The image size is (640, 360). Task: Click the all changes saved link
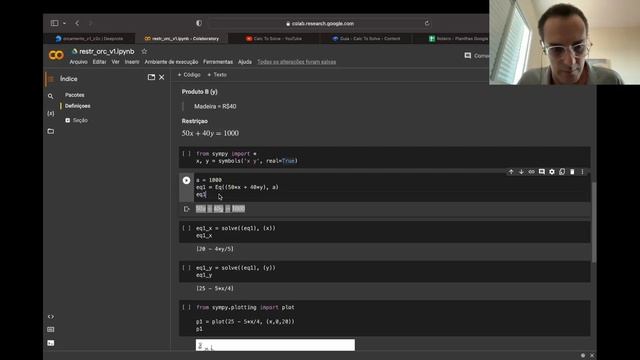[297, 62]
